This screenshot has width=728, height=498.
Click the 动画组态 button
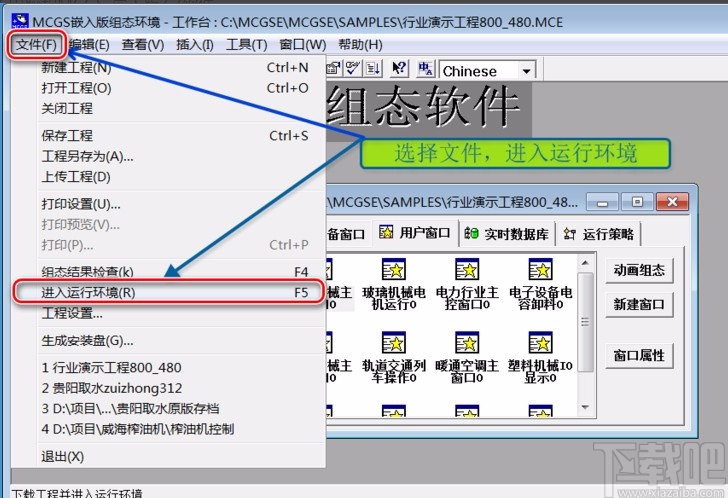tap(639, 270)
